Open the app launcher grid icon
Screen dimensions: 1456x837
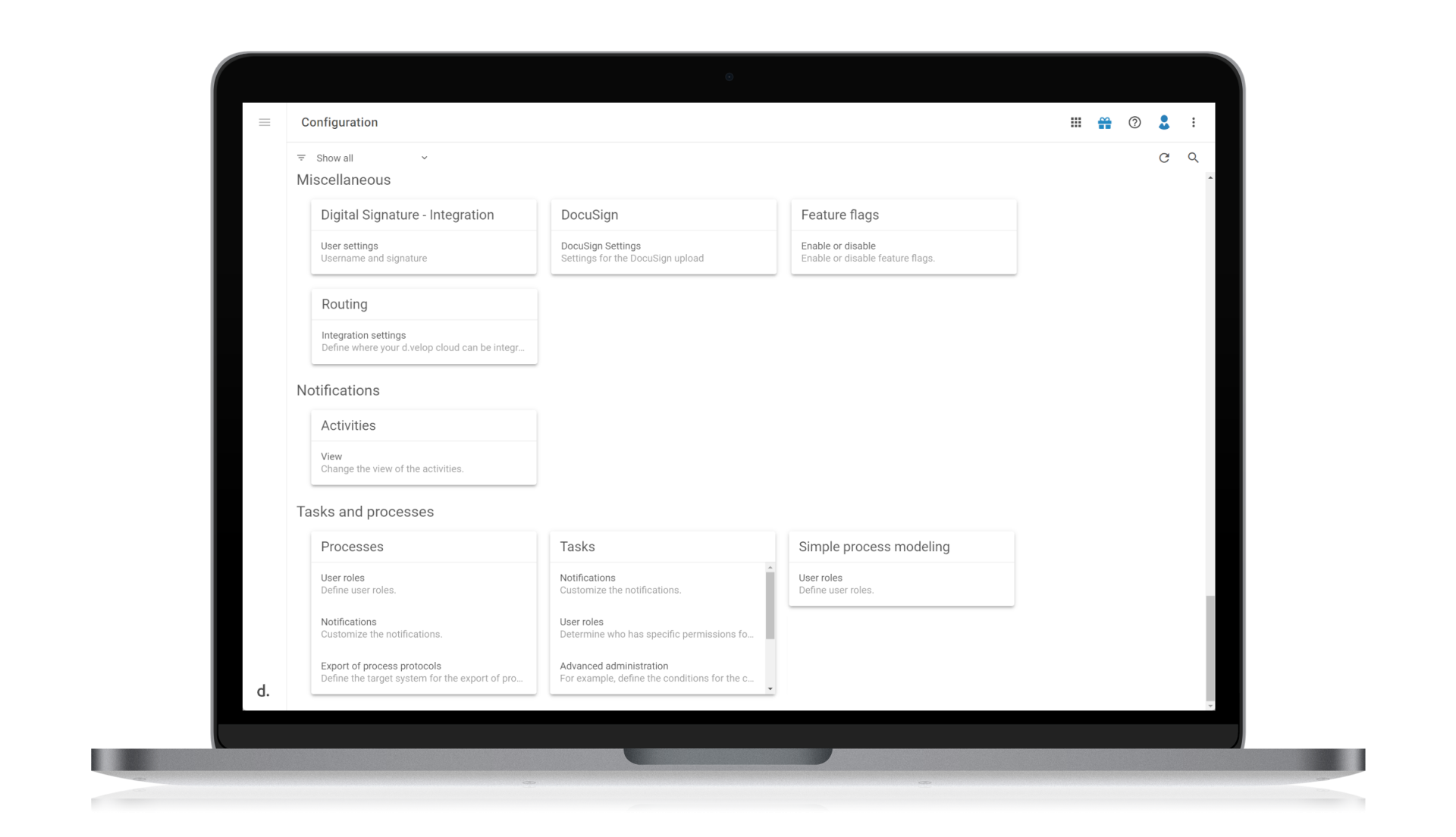pyautogui.click(x=1076, y=122)
